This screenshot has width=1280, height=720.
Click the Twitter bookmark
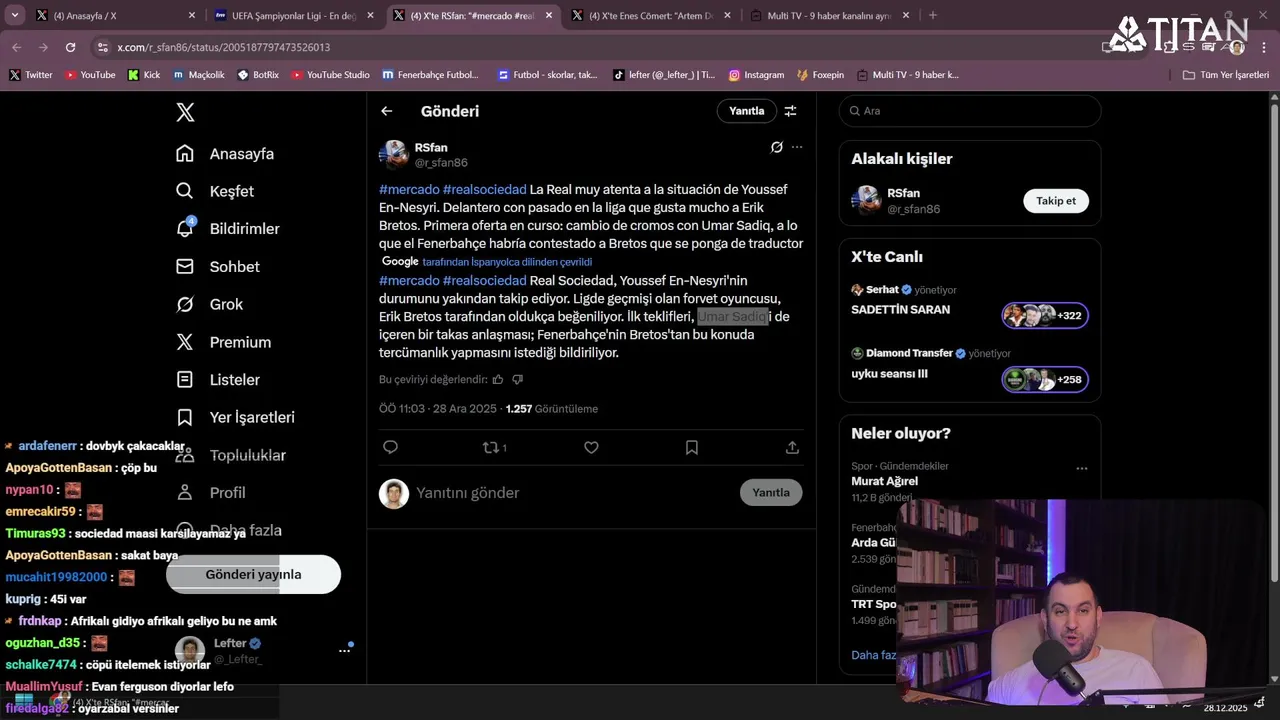pyautogui.click(x=30, y=75)
